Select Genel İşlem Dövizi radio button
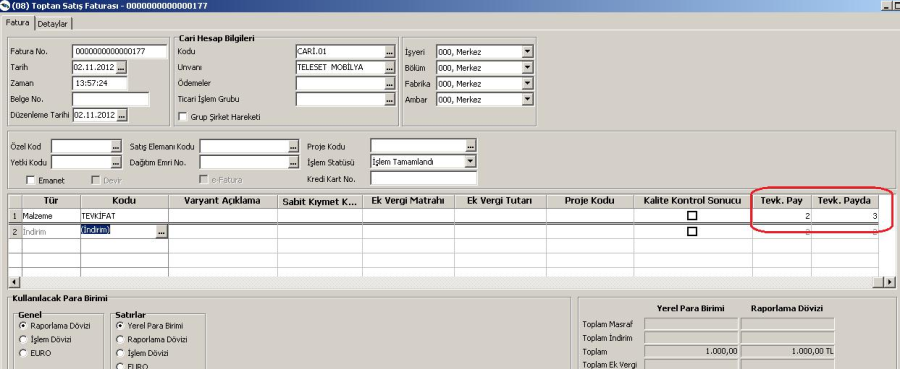900x369 pixels. tap(24, 339)
